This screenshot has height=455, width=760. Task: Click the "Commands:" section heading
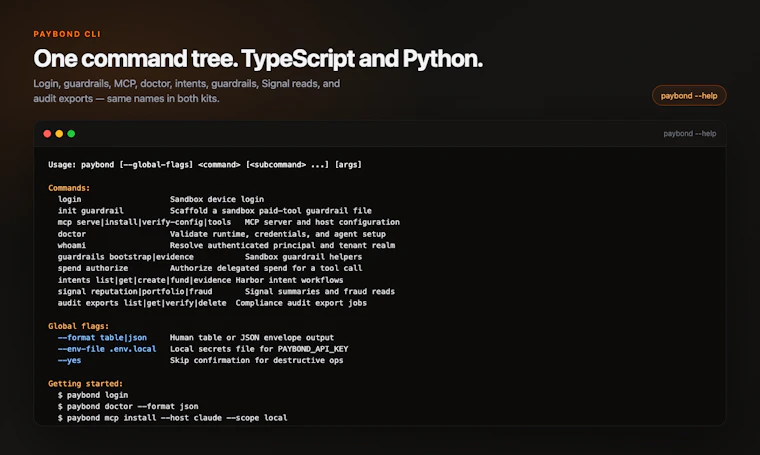(69, 188)
